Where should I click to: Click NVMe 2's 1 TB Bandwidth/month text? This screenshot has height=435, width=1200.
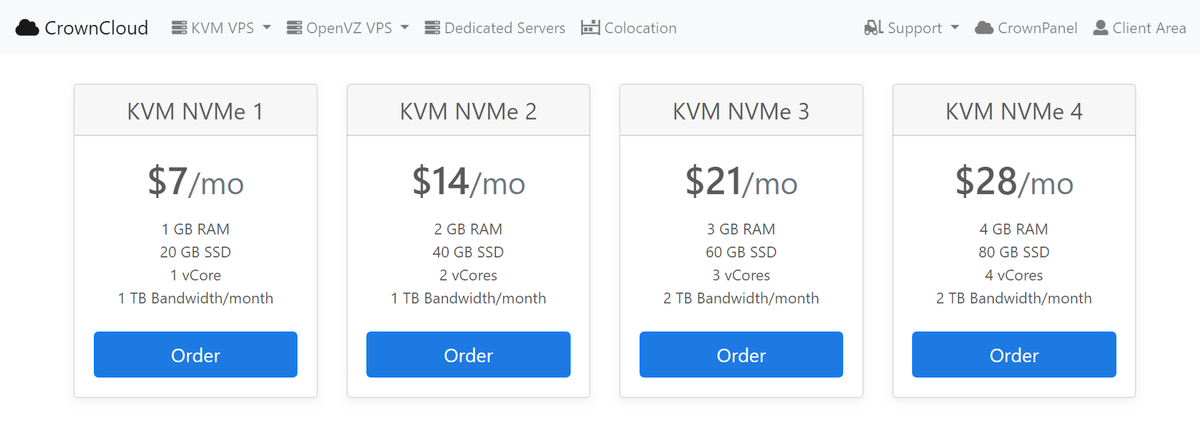[468, 298]
